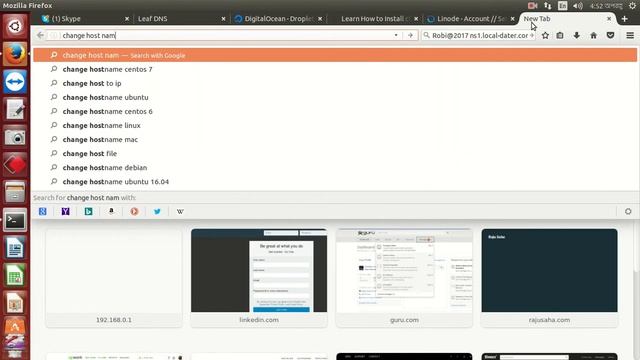Switch to Learn How to Install tab
Viewport: 640px width, 360px height.
coord(374,19)
